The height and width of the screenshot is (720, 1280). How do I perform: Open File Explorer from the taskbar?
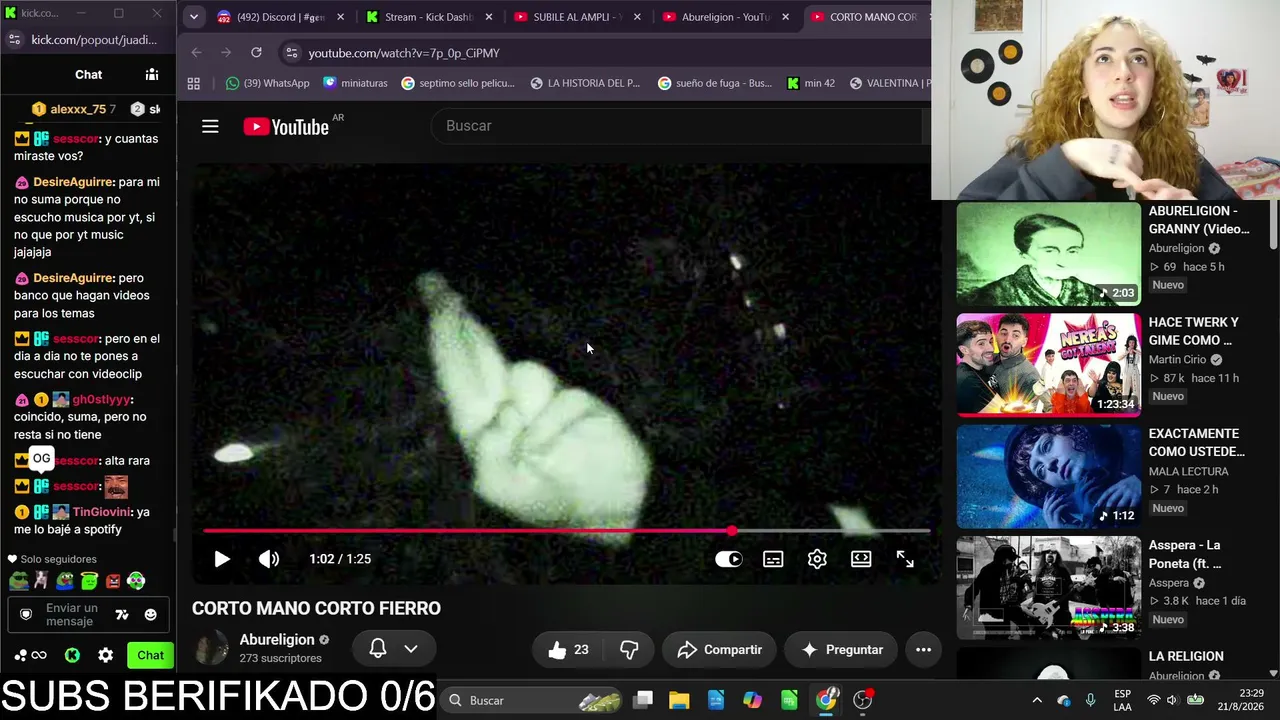[x=679, y=700]
